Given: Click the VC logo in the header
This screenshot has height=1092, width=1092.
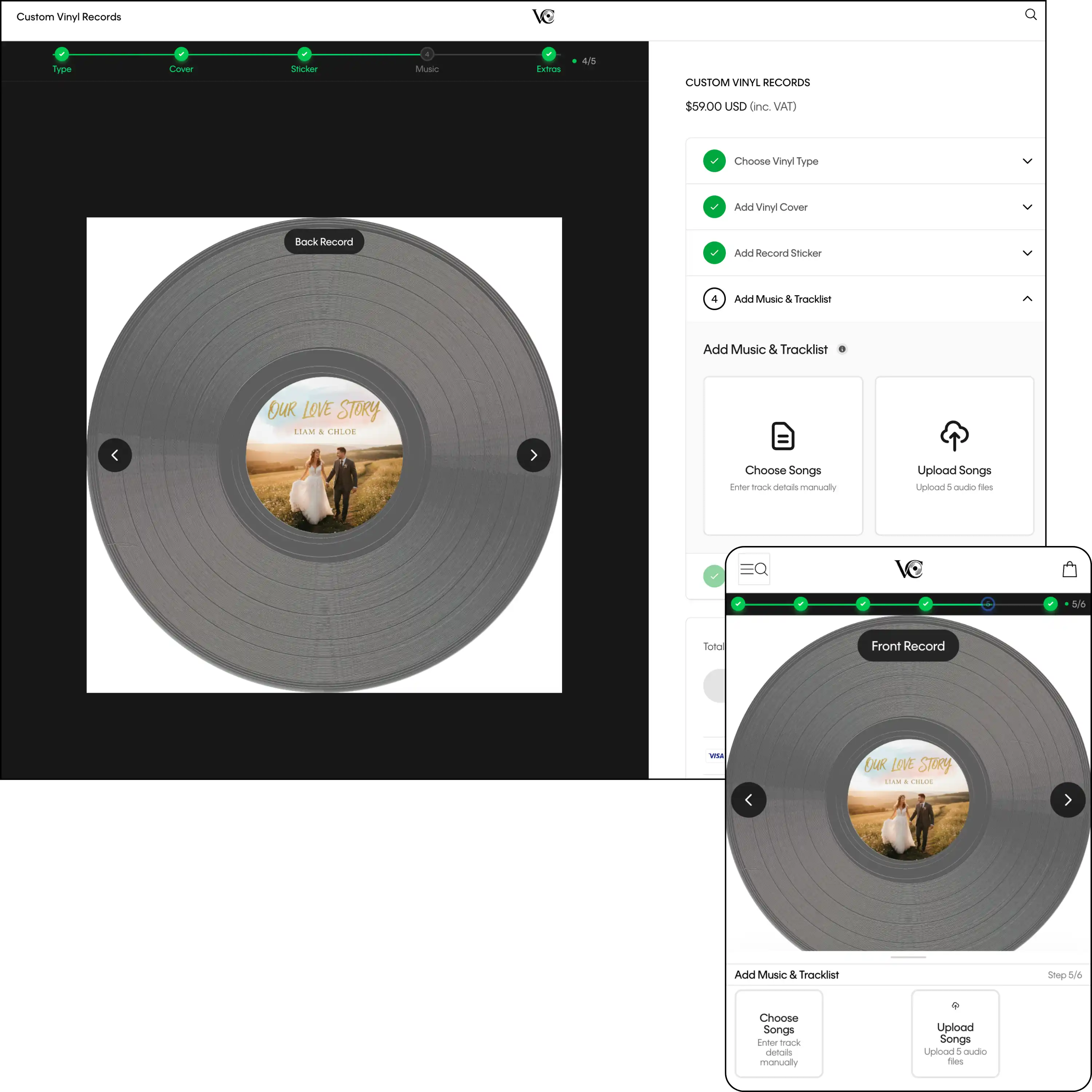Looking at the screenshot, I should click(x=544, y=16).
